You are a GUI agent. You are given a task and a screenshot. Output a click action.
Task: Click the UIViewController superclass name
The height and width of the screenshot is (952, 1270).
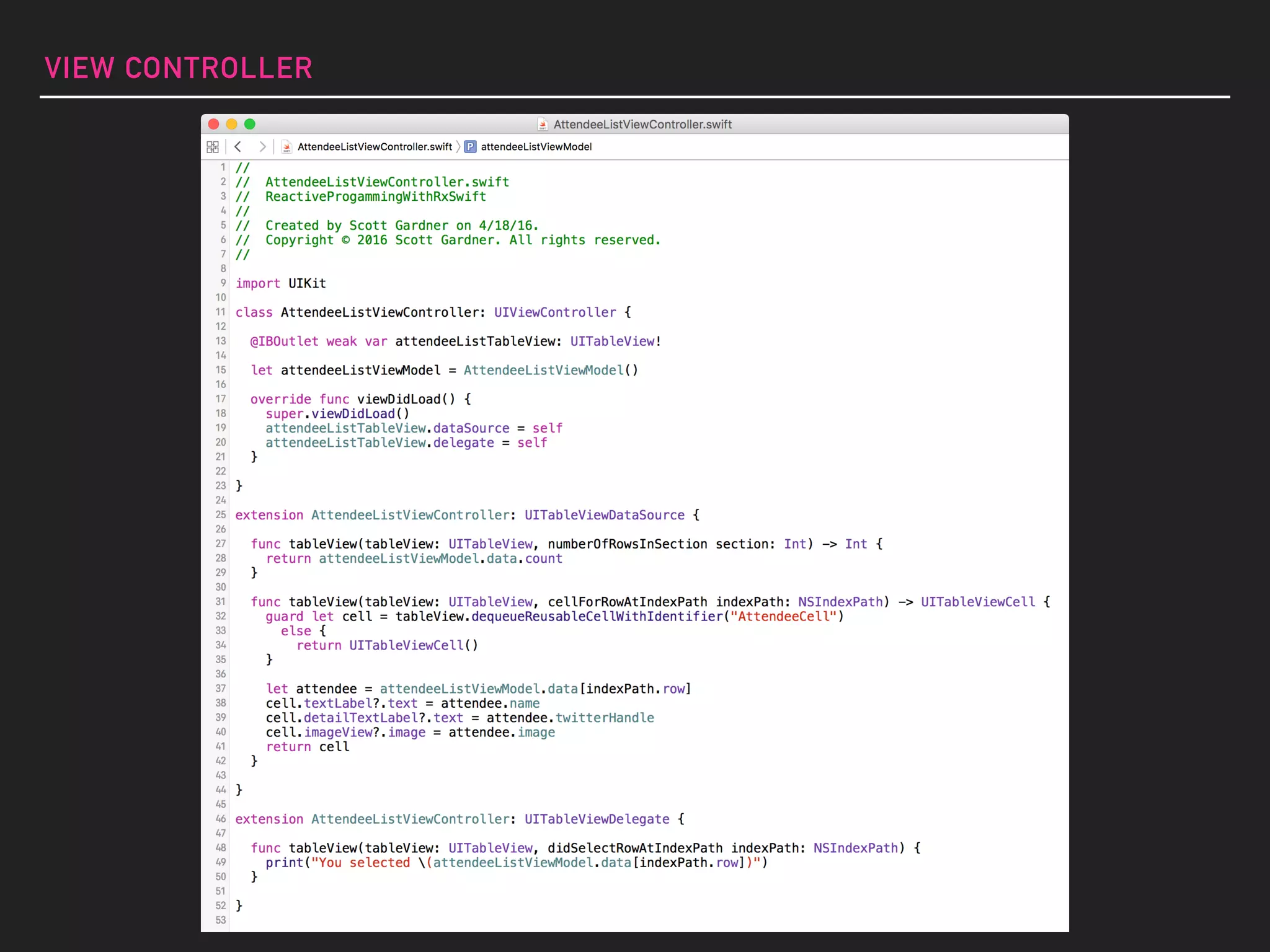click(555, 312)
